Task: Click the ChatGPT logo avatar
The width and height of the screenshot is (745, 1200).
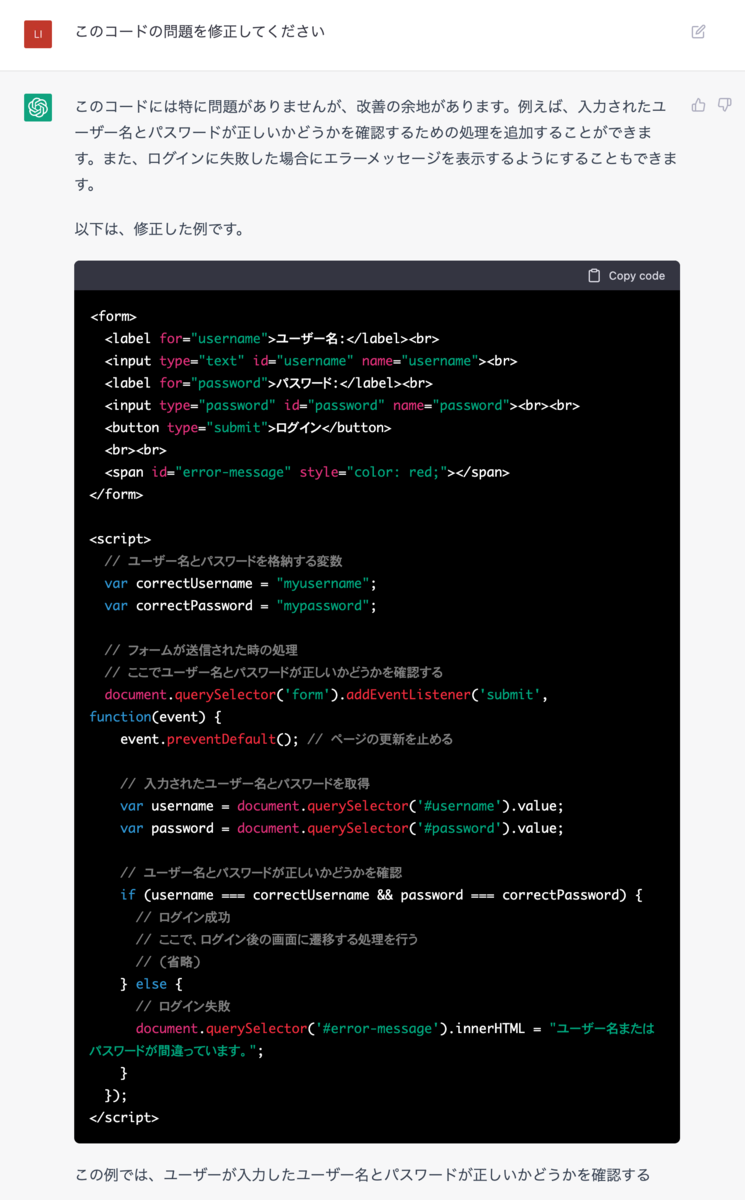Action: point(38,107)
